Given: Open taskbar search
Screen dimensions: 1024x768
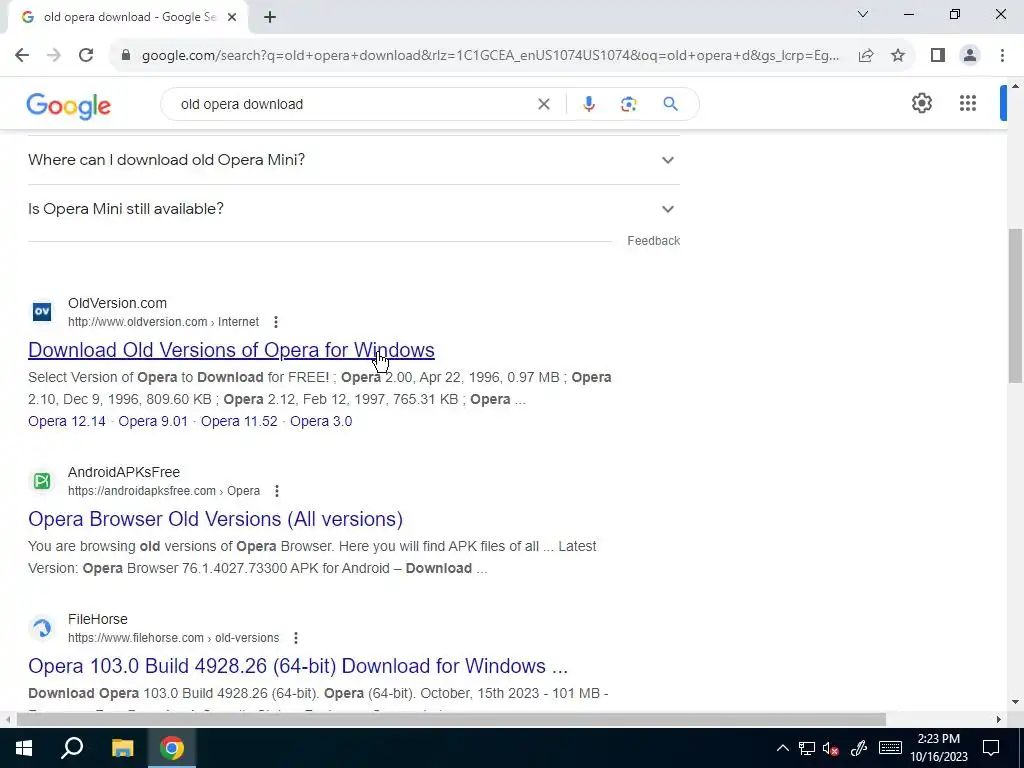Looking at the screenshot, I should (x=72, y=748).
